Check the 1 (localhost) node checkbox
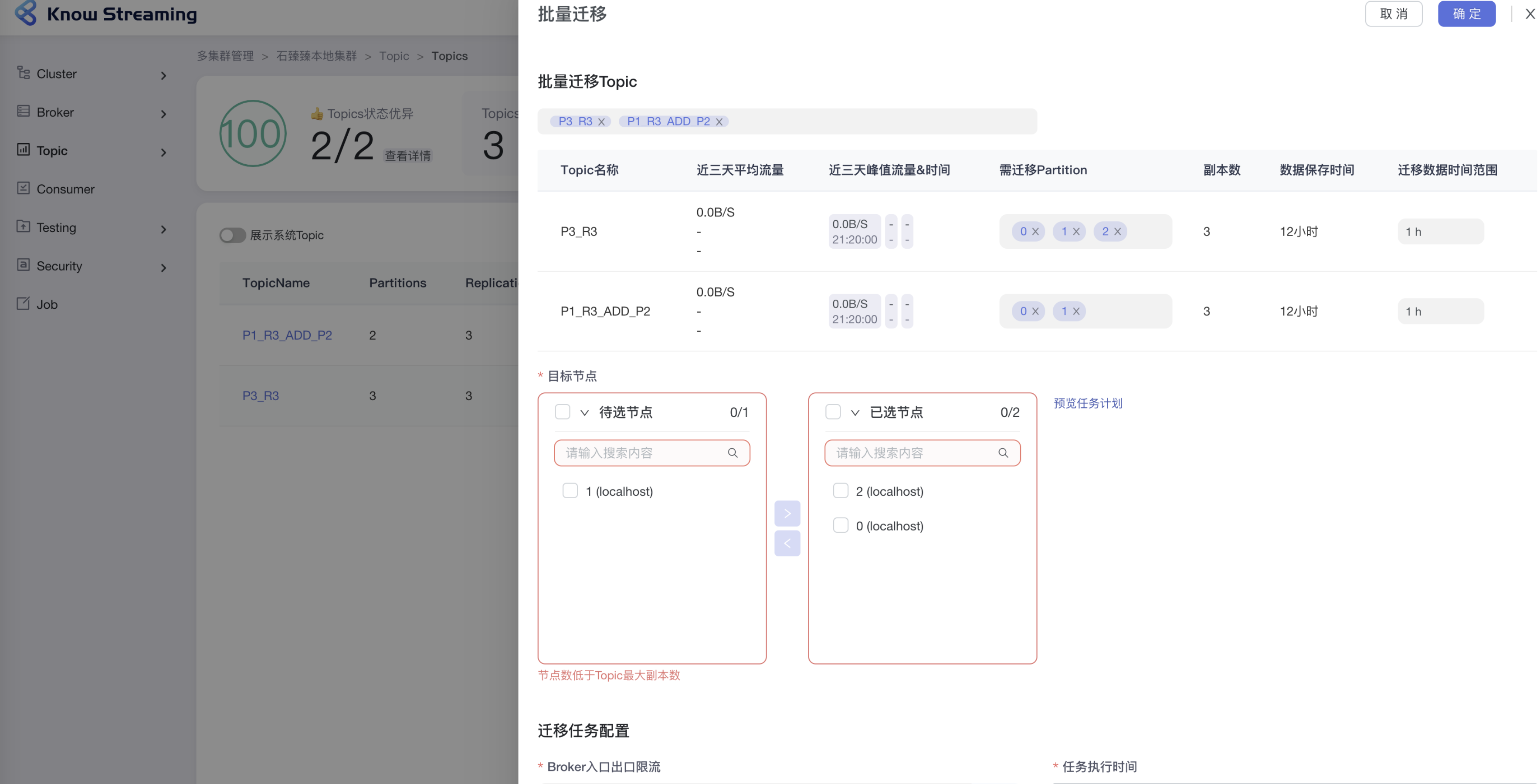1540x784 pixels. 570,490
